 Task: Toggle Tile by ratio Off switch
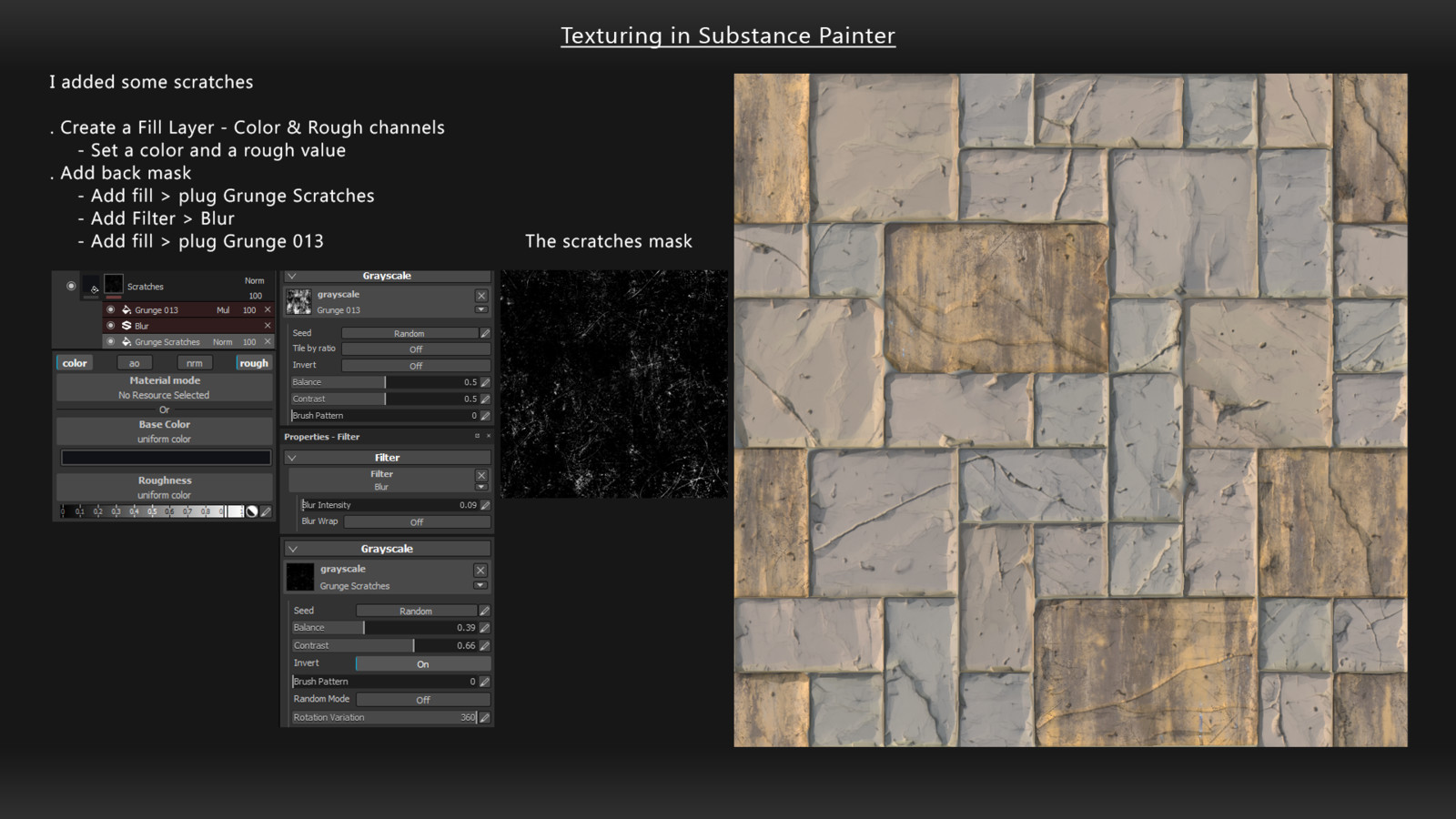416,349
